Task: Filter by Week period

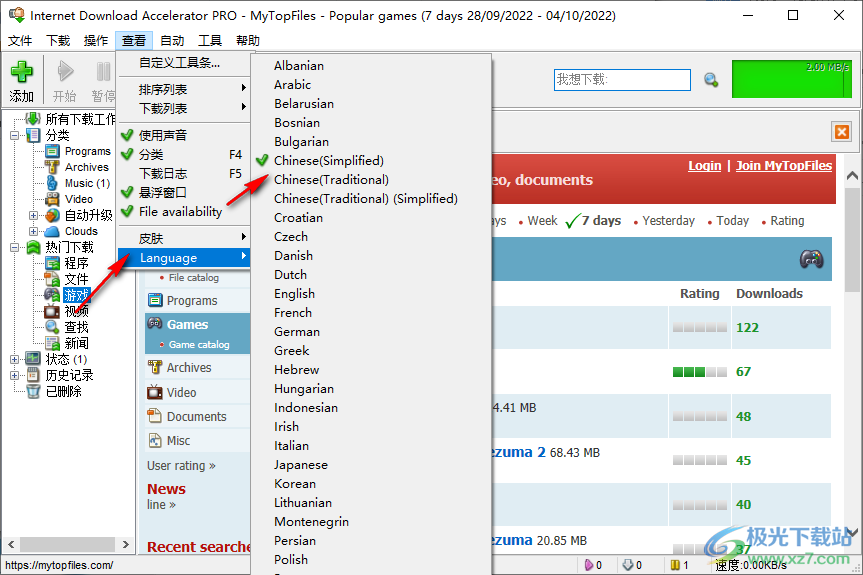Action: tap(542, 221)
